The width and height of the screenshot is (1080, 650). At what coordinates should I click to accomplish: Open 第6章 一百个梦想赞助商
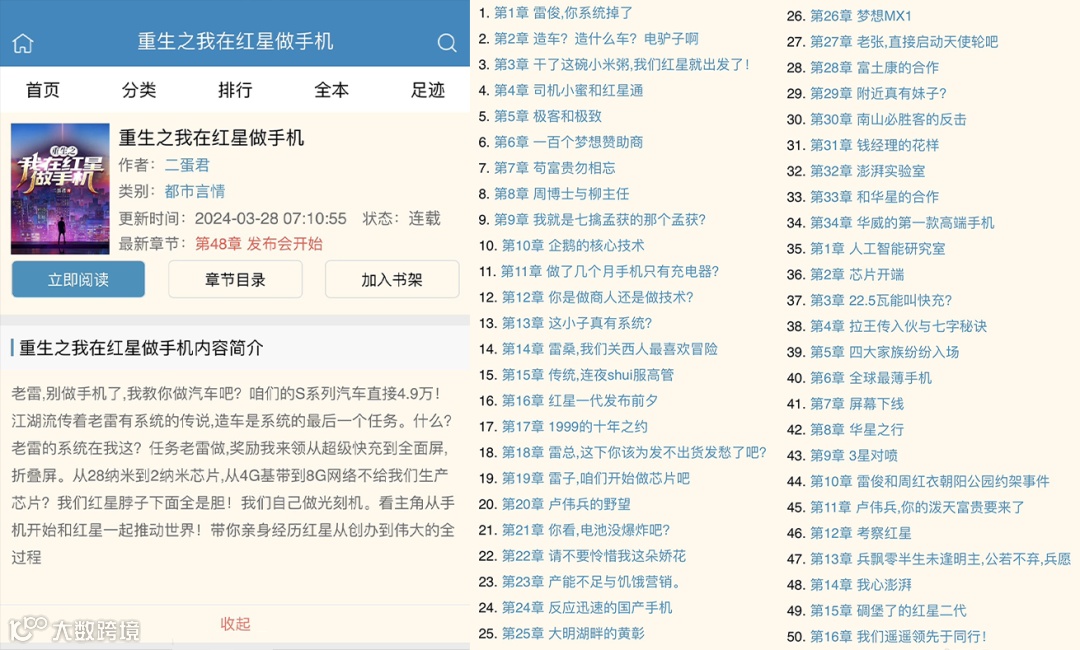[x=569, y=142]
